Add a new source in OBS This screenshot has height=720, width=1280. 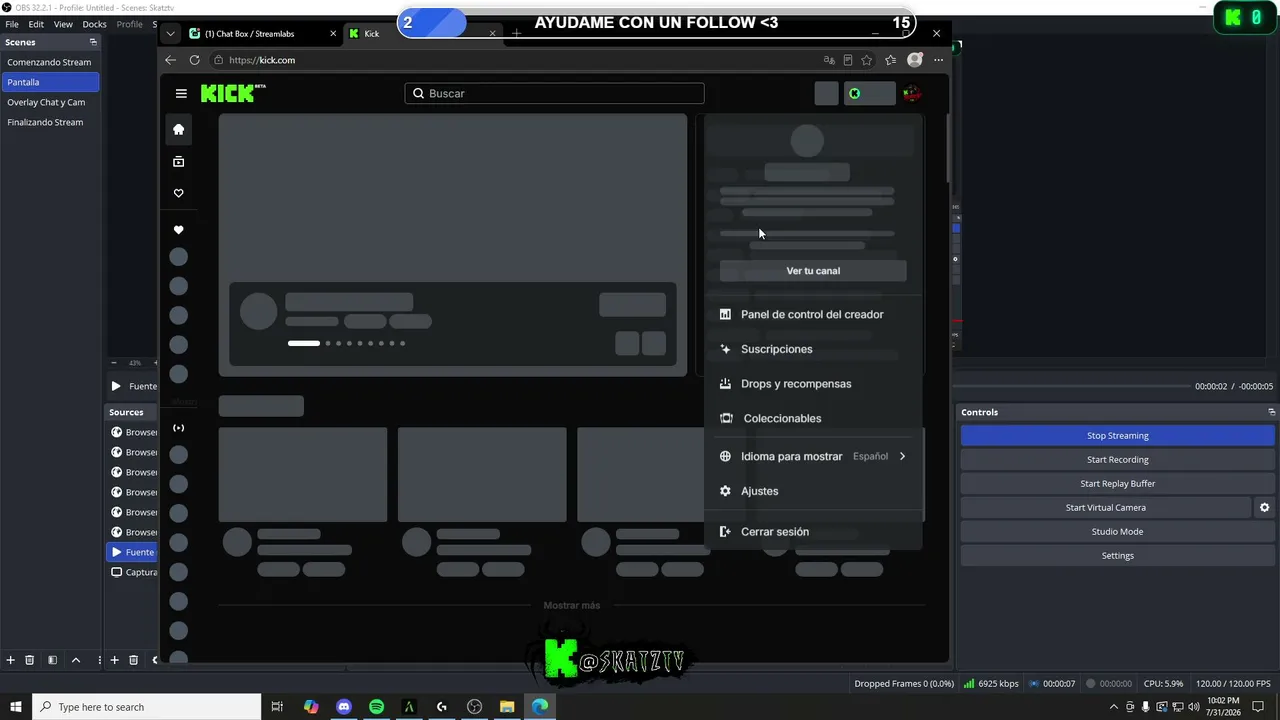(x=115, y=660)
